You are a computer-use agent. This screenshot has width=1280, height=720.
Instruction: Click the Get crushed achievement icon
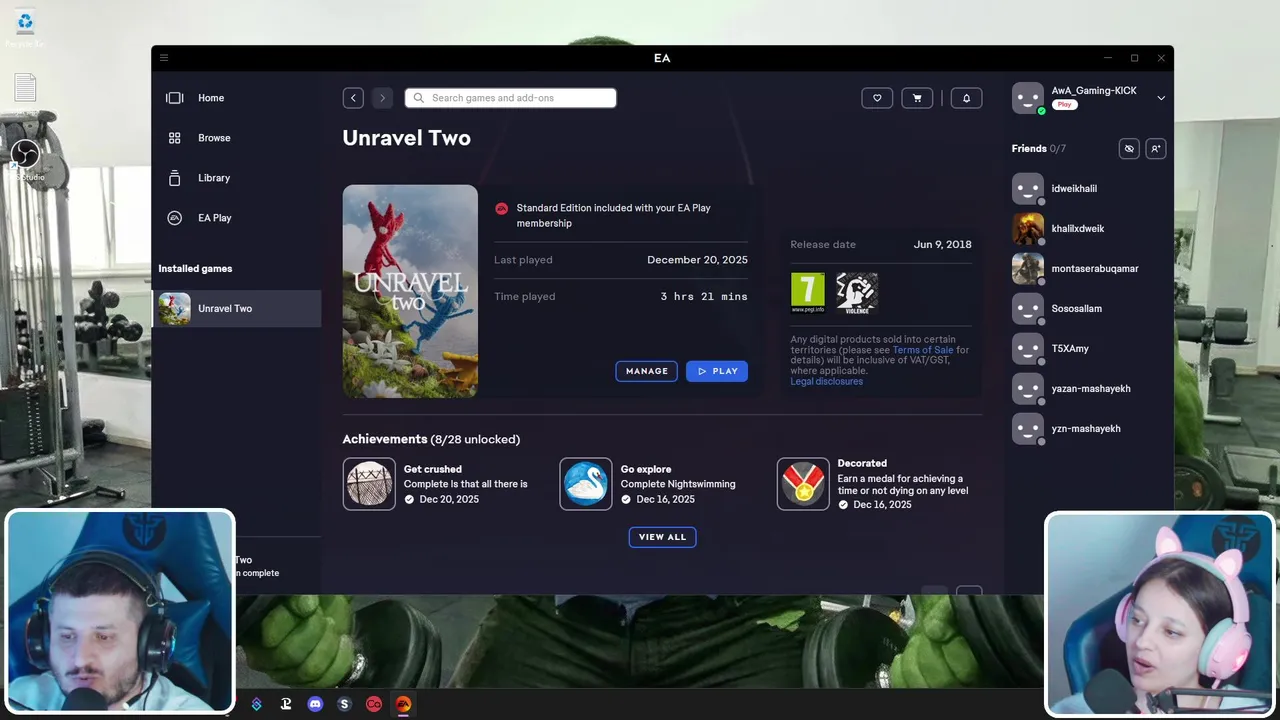[369, 484]
